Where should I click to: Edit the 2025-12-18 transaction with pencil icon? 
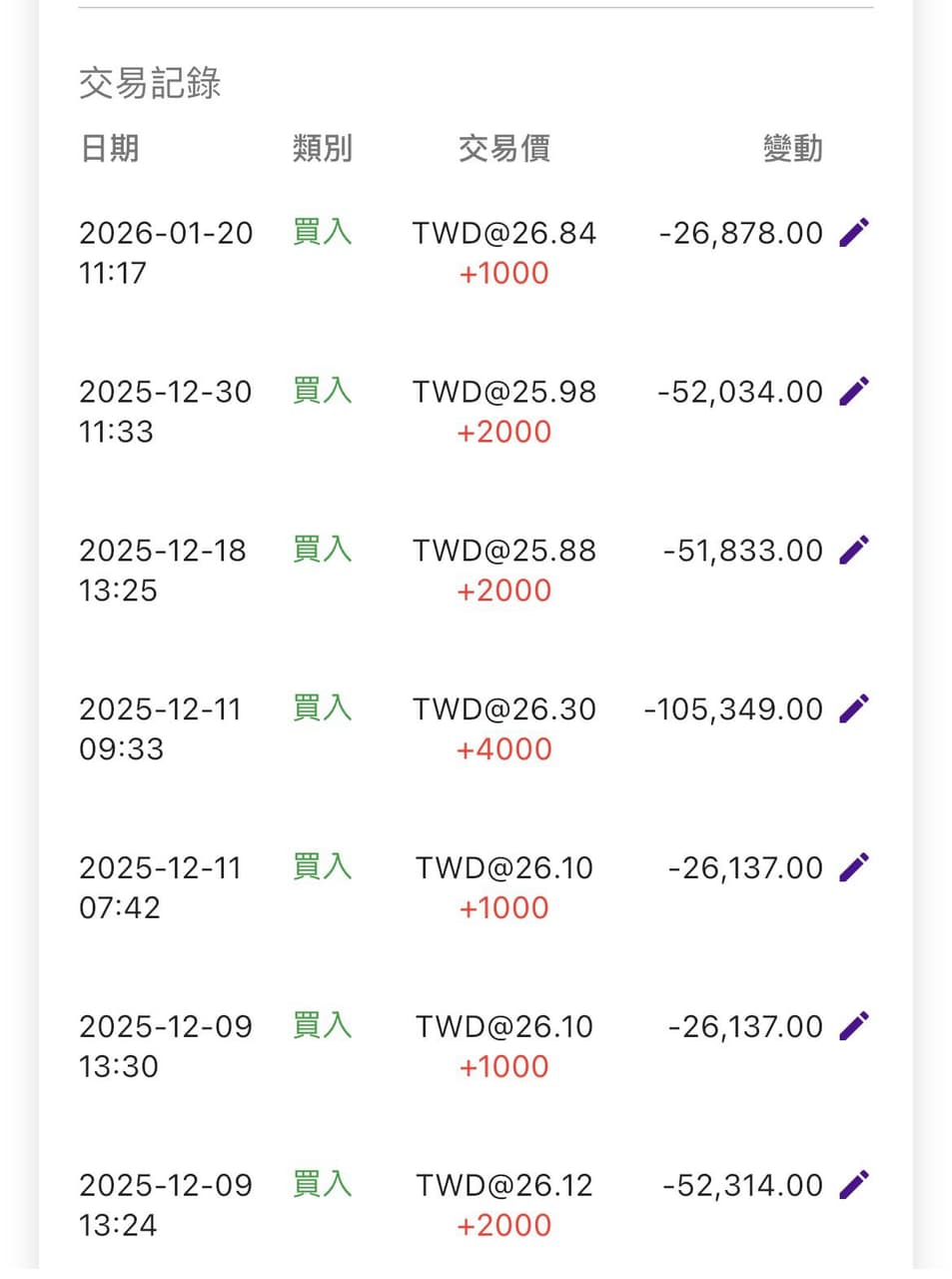854,551
